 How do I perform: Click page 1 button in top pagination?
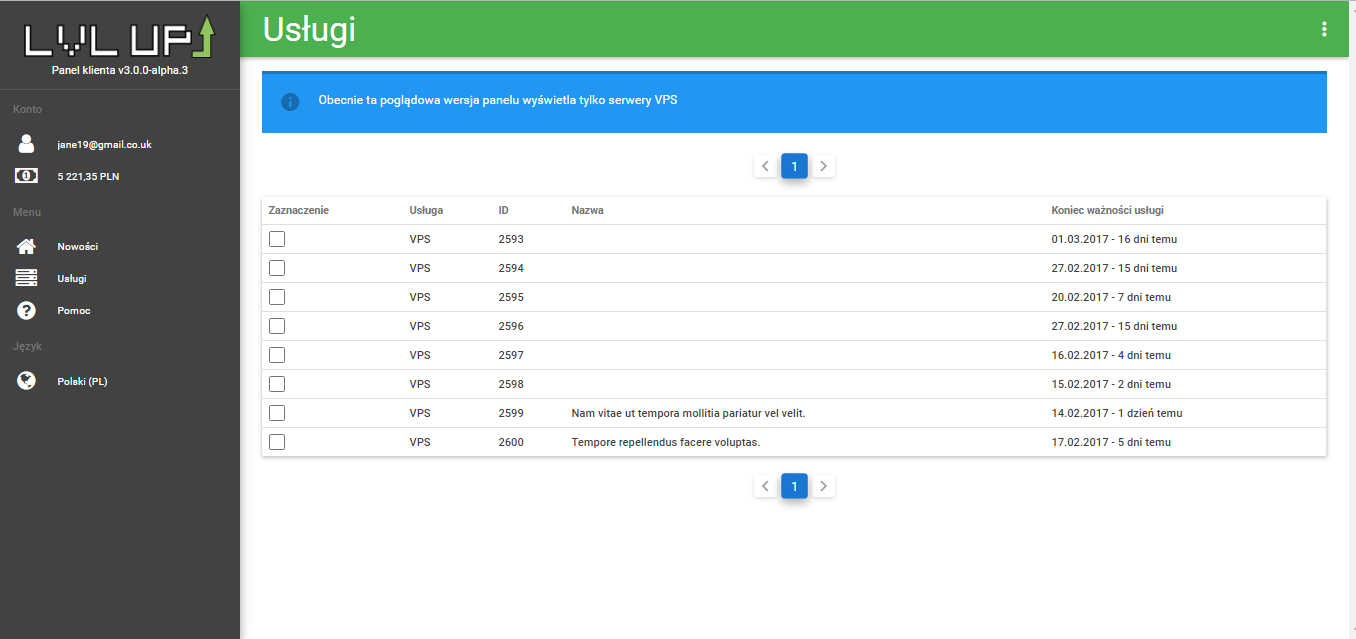tap(794, 166)
